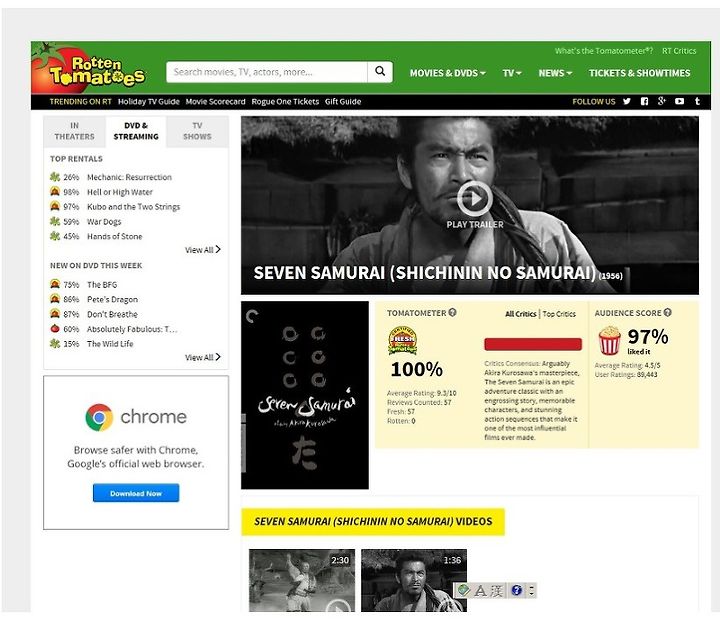Screen dimensions: 720x620
Task: Play the 2:30 video thumbnail
Action: coord(302,581)
